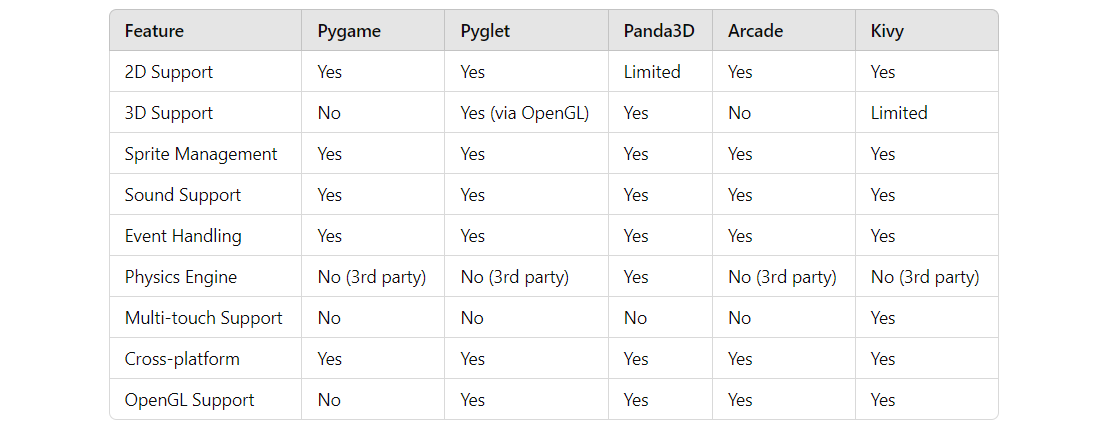The image size is (1112, 427).
Task: Click the Arcade column header
Action: pos(755,31)
